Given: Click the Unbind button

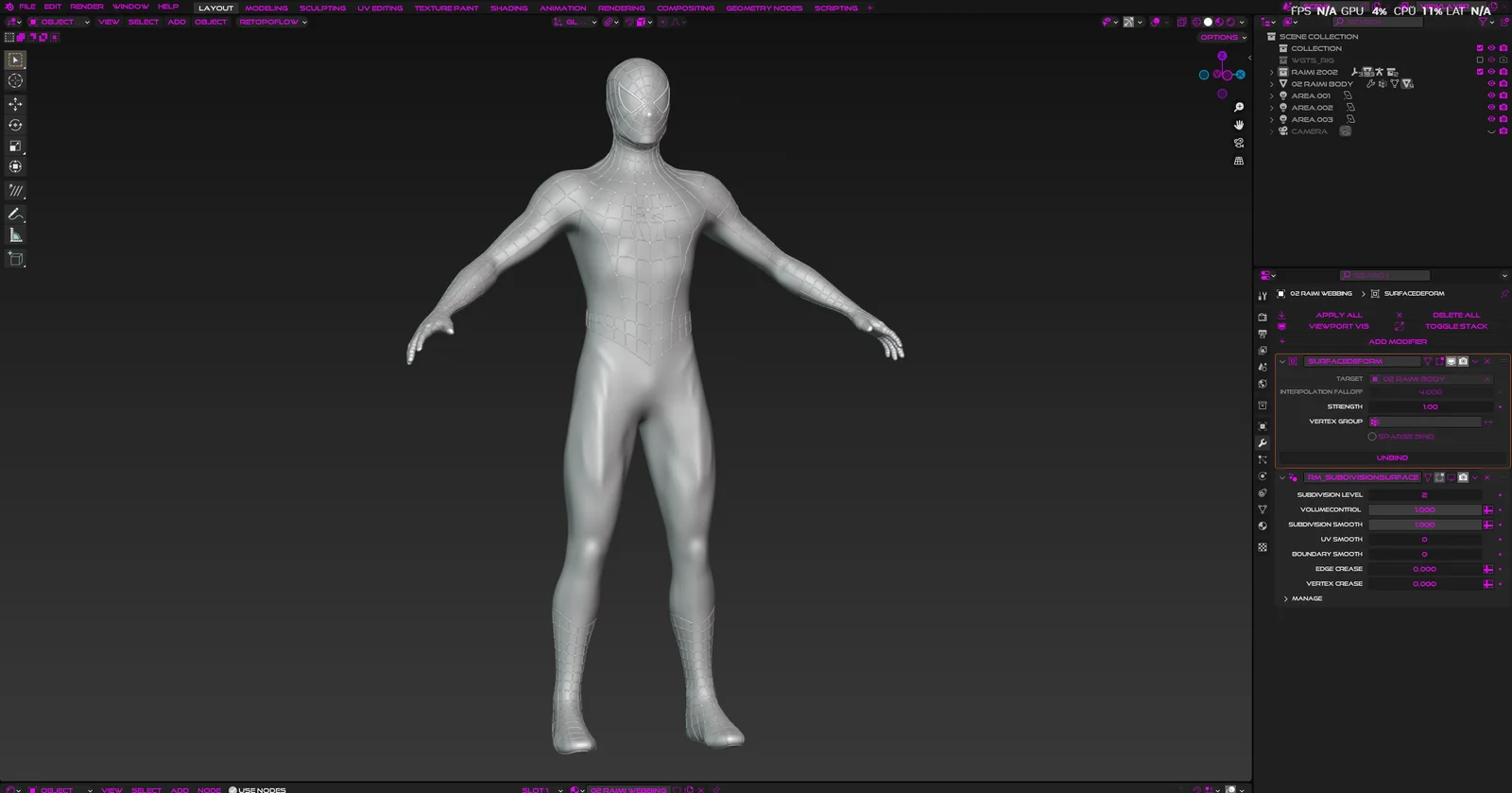Looking at the screenshot, I should point(1392,457).
